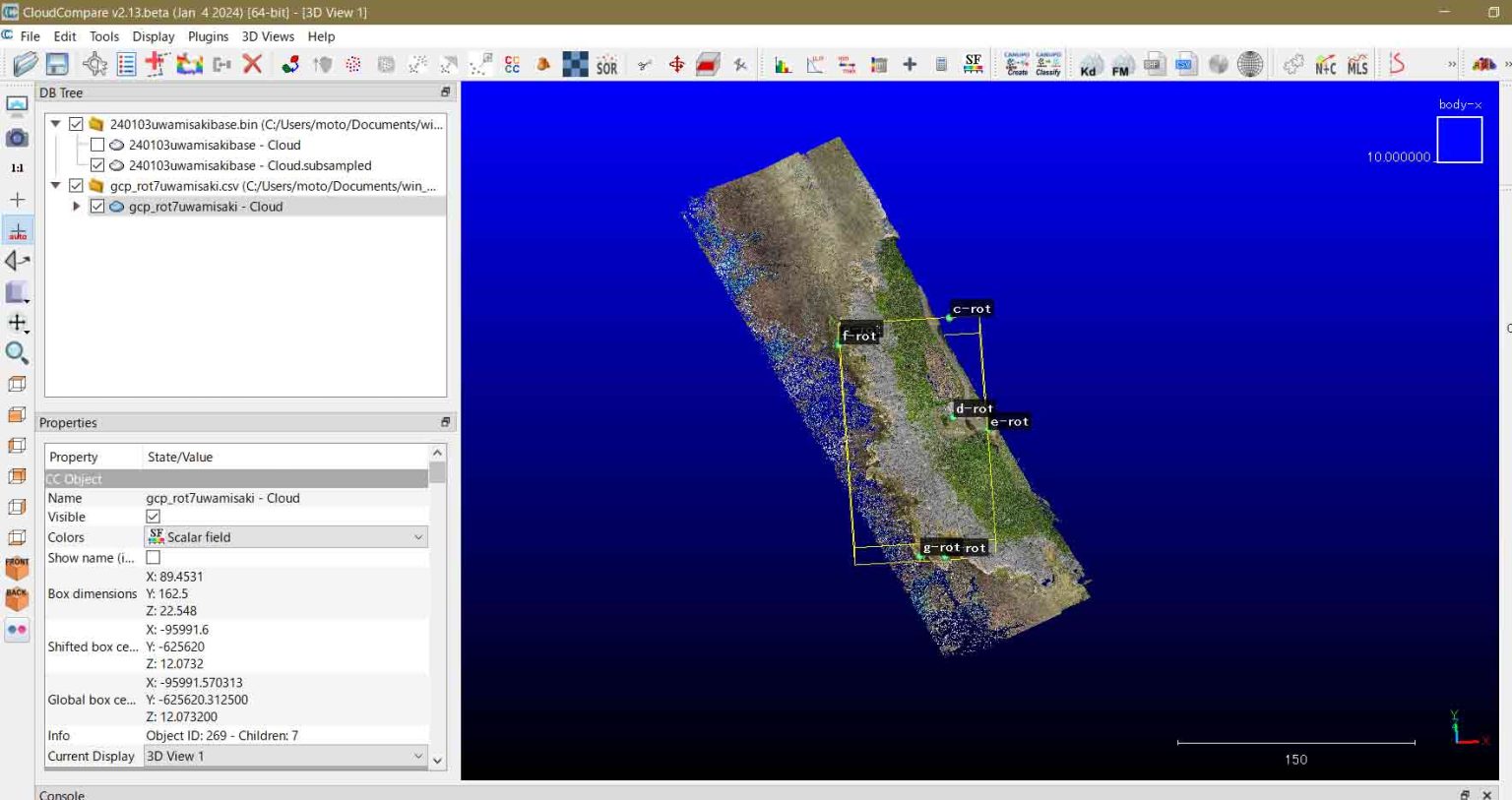Viewport: 1512px width, 800px height.
Task: Open the File menu
Action: click(31, 36)
